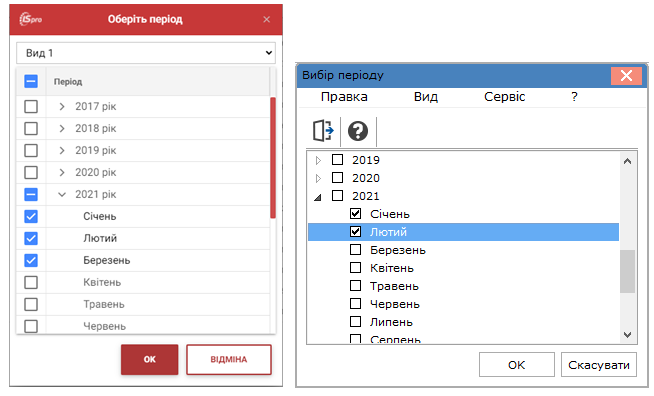
Task: Select the Березень label in Вибір періоду
Action: pos(398,250)
